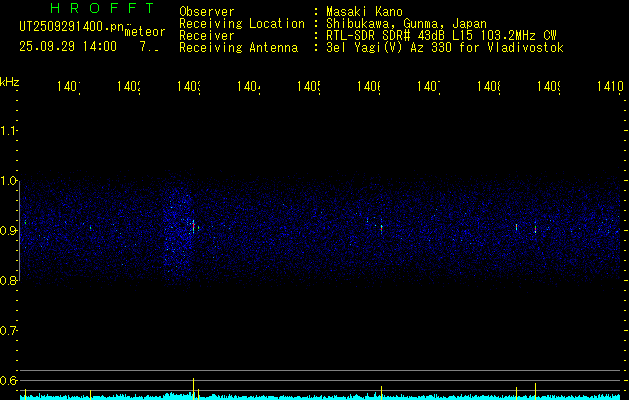Click the 0.7 kHz frequency axis label
The image size is (629, 400).
(9, 331)
